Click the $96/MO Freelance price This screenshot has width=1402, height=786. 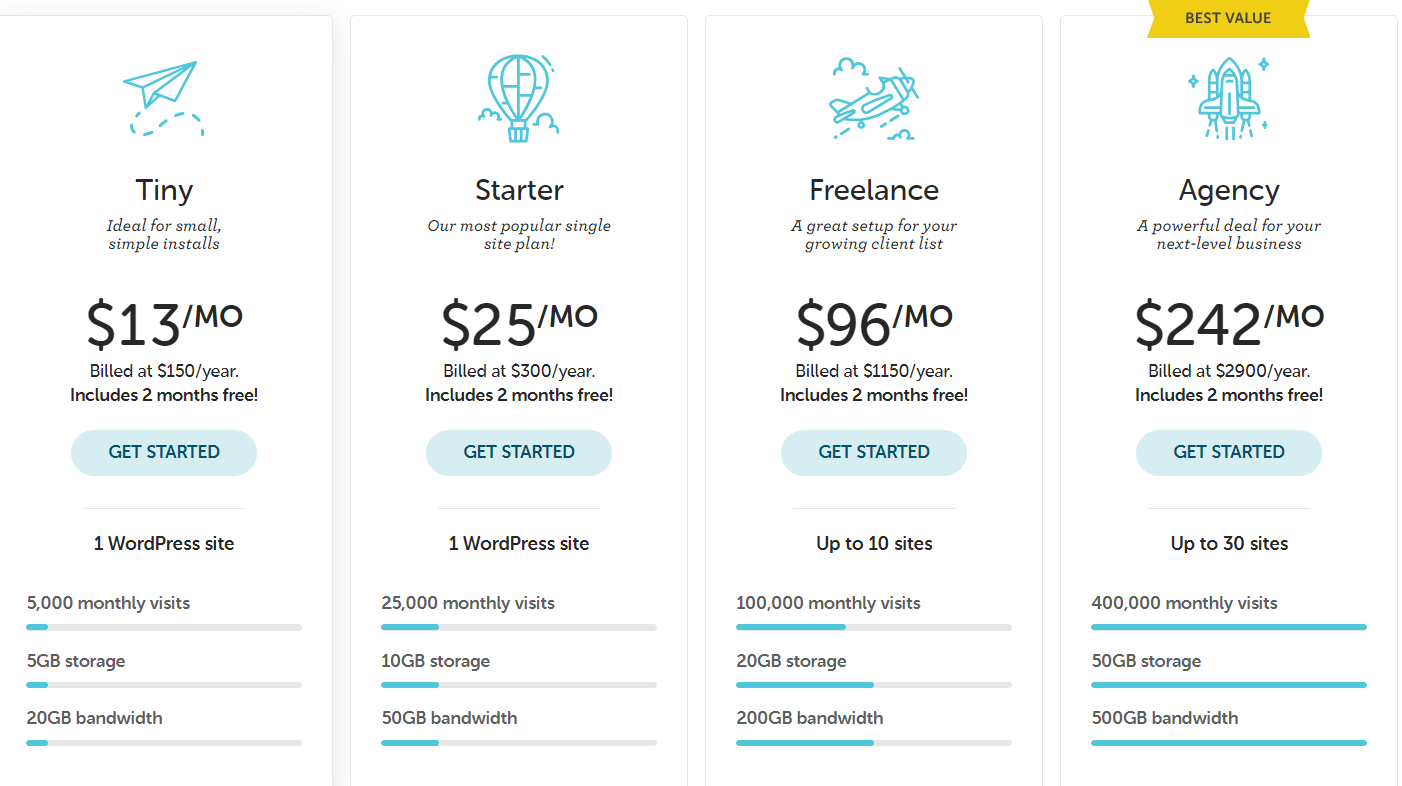tap(874, 322)
